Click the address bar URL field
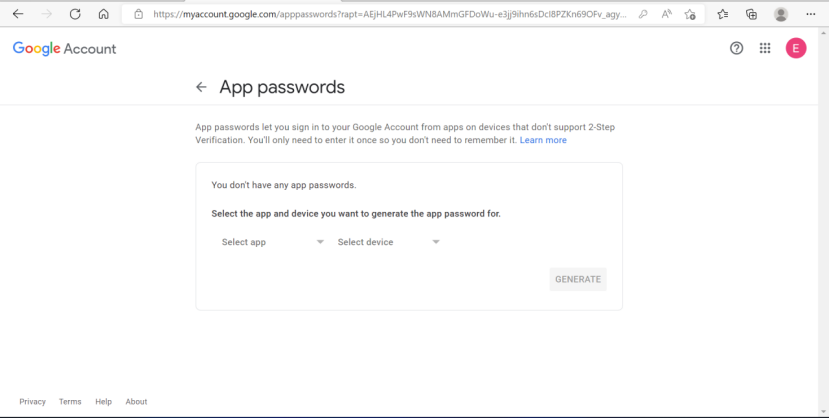 (389, 15)
